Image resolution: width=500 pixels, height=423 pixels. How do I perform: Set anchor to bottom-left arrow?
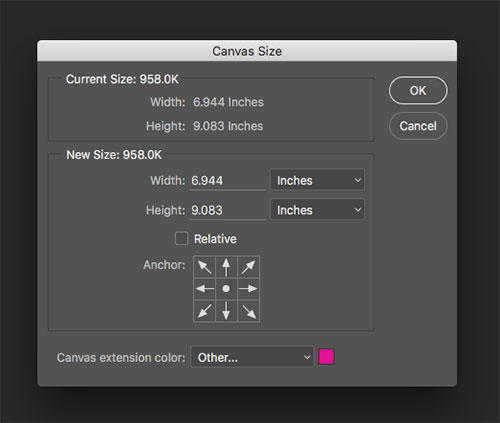coord(204,311)
